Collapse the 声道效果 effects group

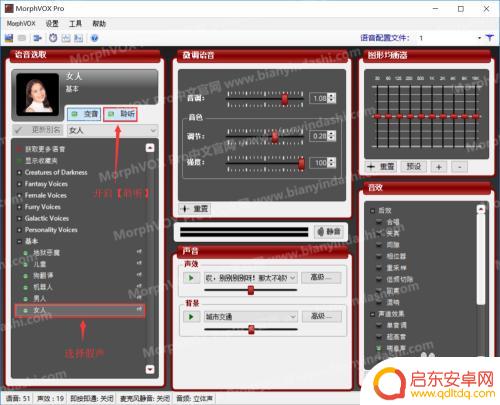point(373,314)
